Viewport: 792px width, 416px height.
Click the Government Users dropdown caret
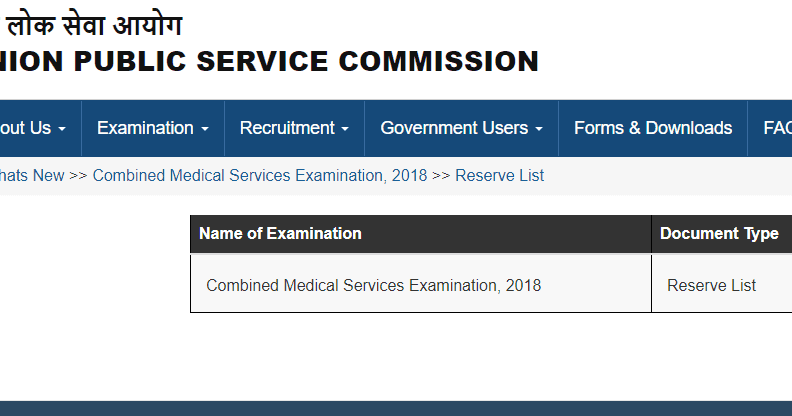(x=538, y=129)
